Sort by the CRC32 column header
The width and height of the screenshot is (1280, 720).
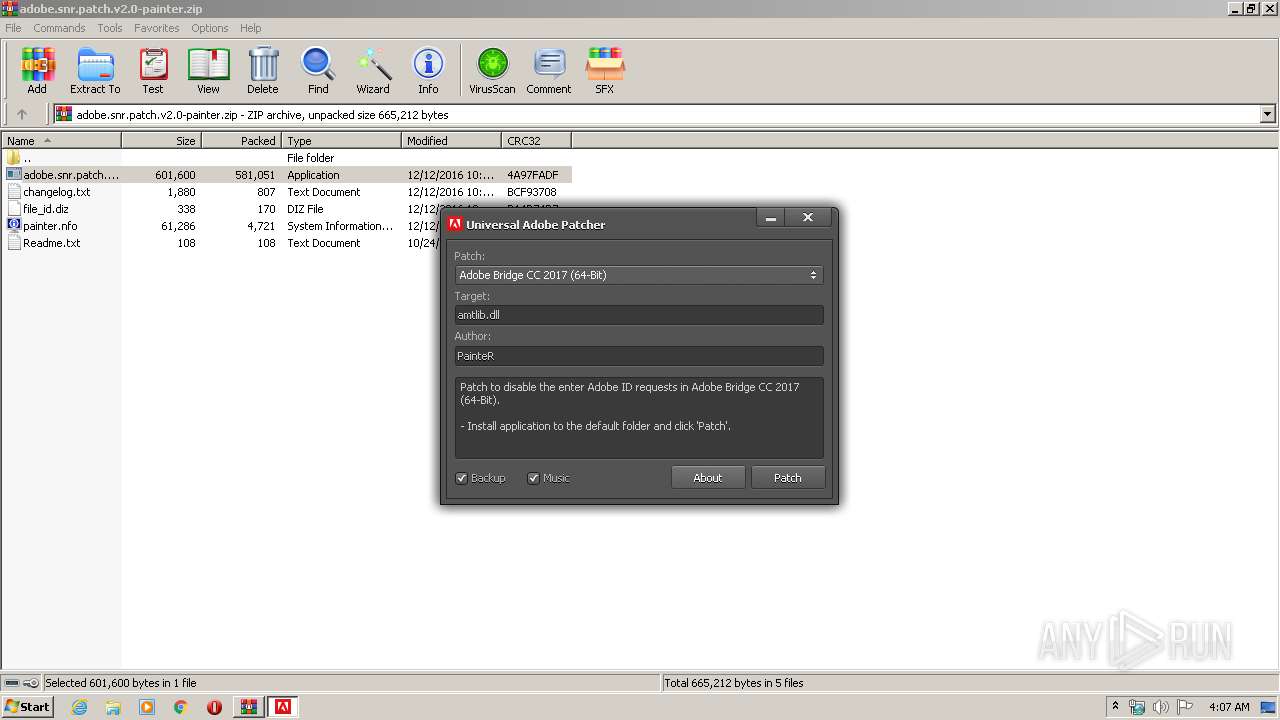(x=536, y=141)
